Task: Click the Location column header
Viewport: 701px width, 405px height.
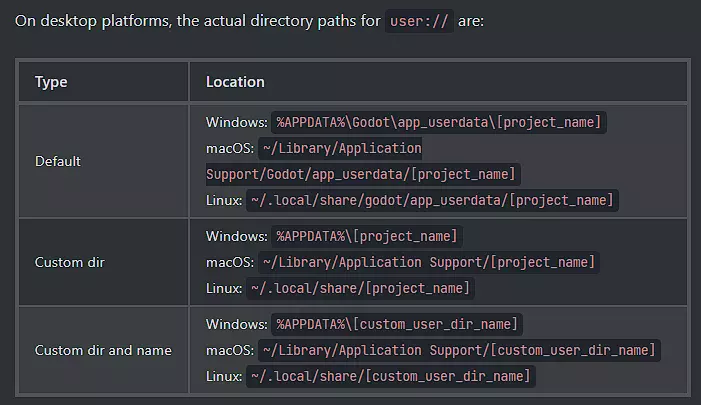Action: (235, 82)
